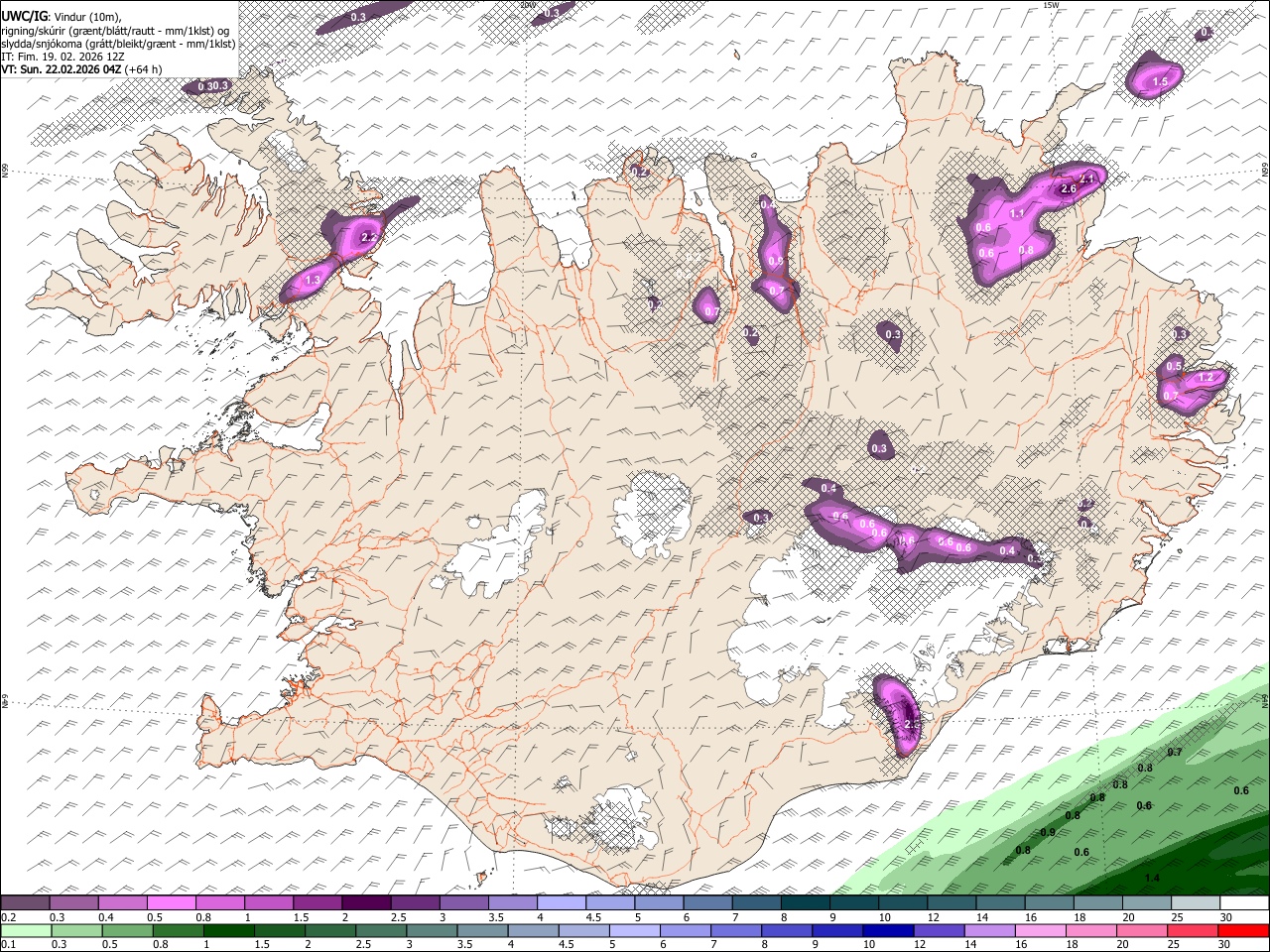Click the pale pink rain swatch between 16 and 18
This screenshot has height=952, width=1270.
coord(1041,930)
